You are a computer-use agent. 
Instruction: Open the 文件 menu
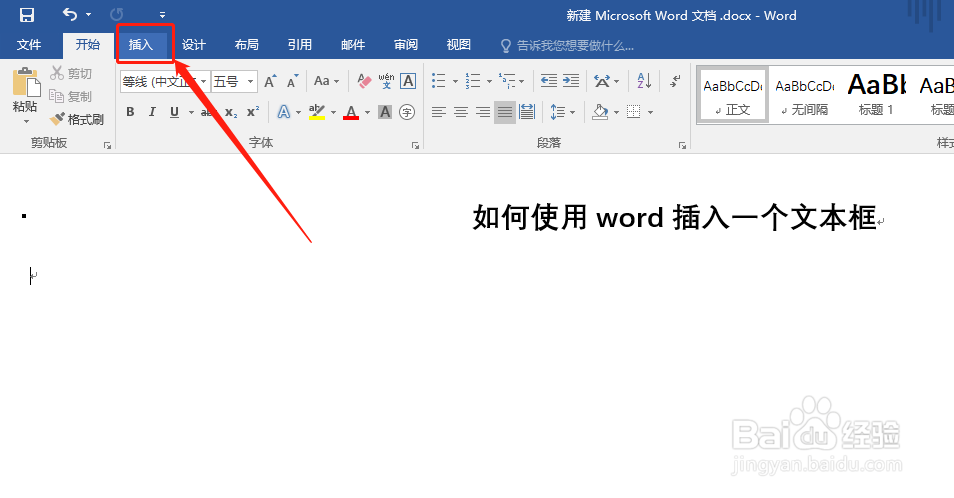29,45
